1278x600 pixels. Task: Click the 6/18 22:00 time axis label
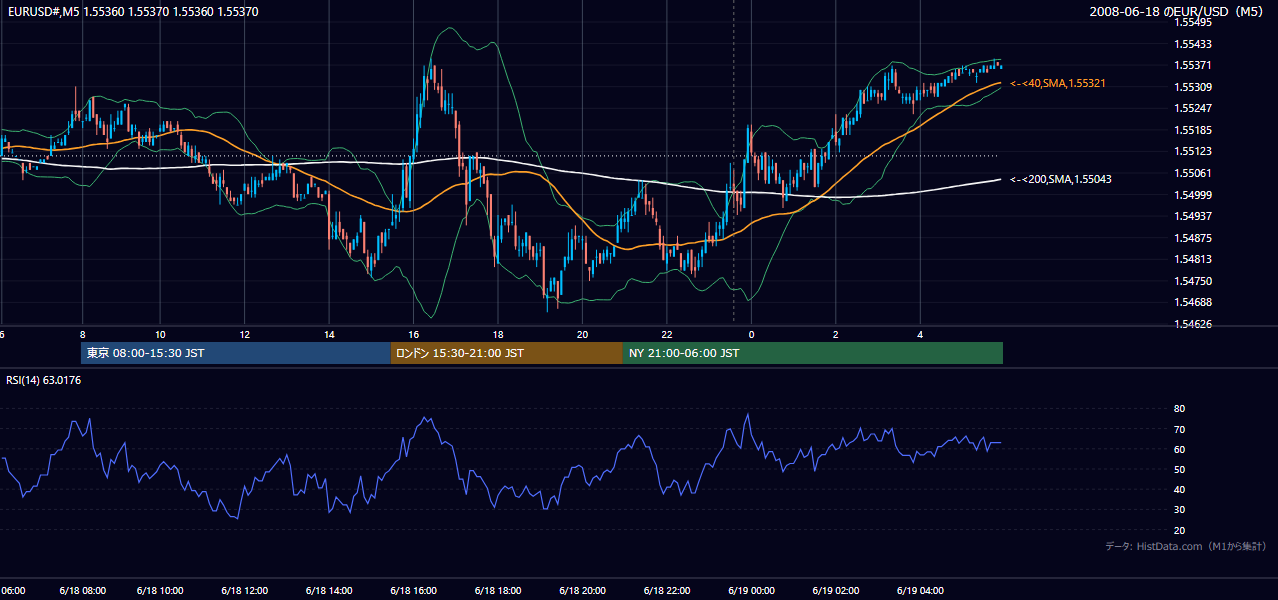click(x=667, y=590)
